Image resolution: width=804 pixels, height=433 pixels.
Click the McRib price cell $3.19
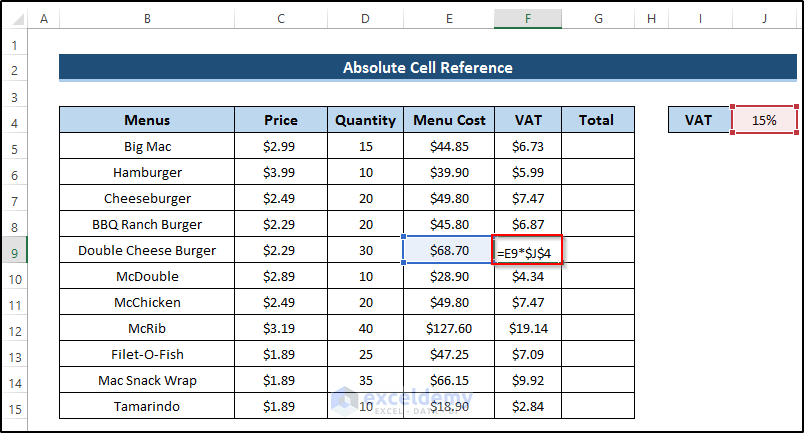click(281, 328)
